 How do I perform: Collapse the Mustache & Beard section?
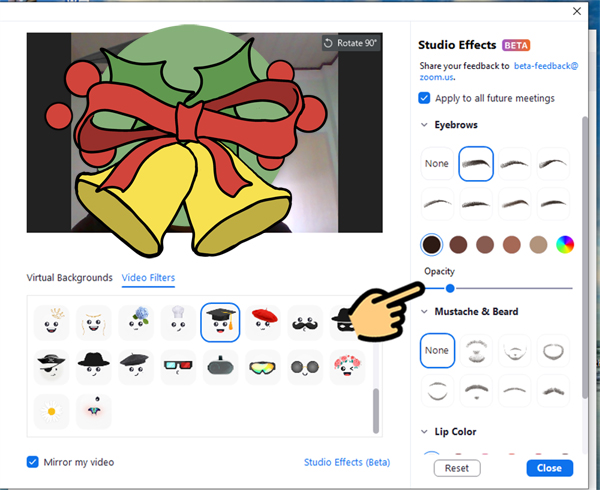pyautogui.click(x=424, y=312)
